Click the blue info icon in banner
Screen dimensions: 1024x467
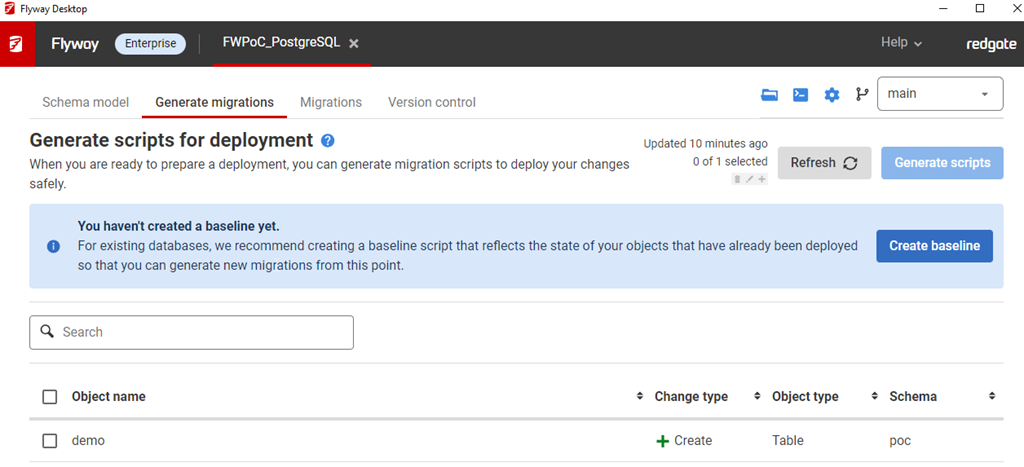(53, 246)
